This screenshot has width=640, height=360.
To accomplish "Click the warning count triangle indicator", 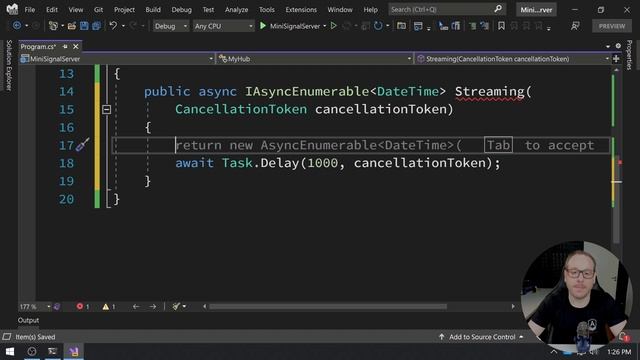I will click(x=109, y=307).
